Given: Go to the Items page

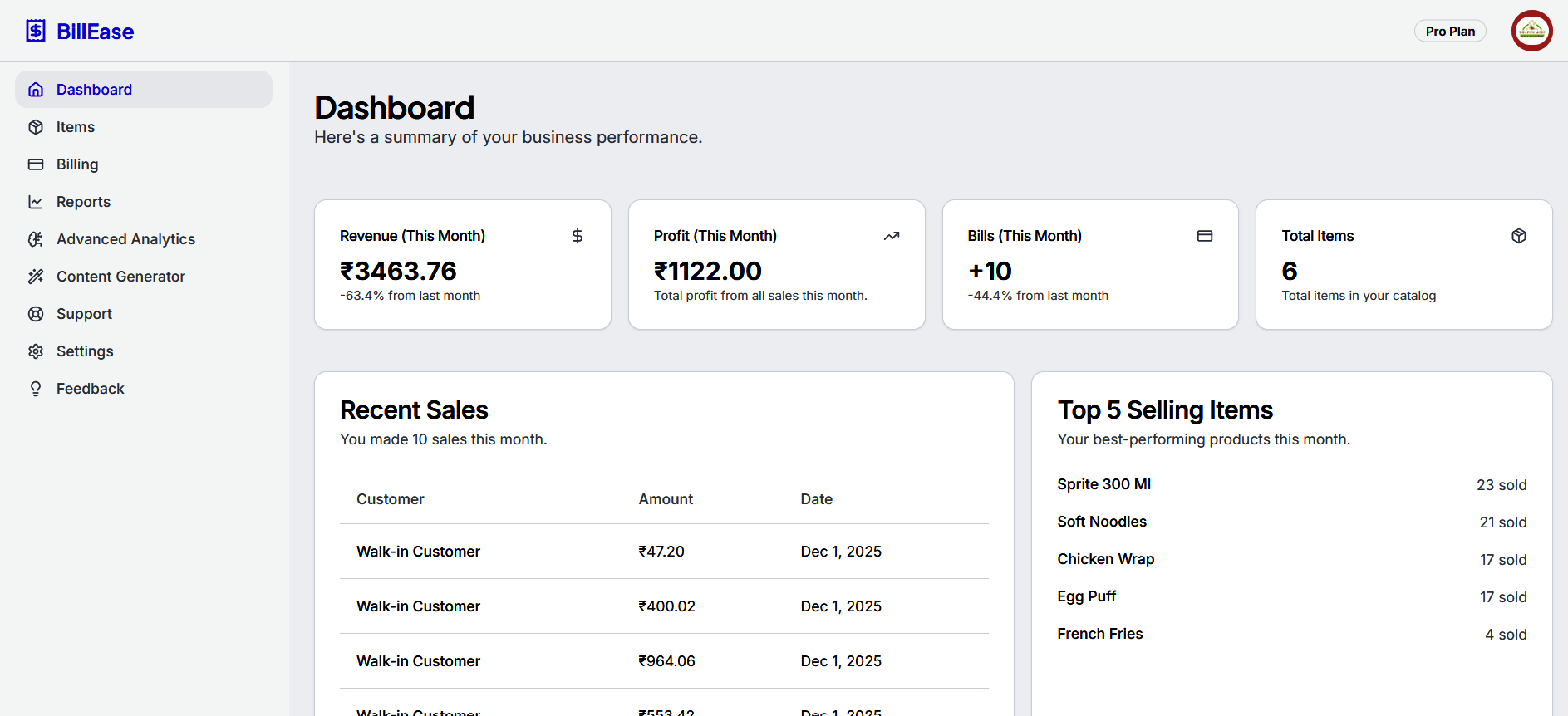Looking at the screenshot, I should pyautogui.click(x=144, y=126).
